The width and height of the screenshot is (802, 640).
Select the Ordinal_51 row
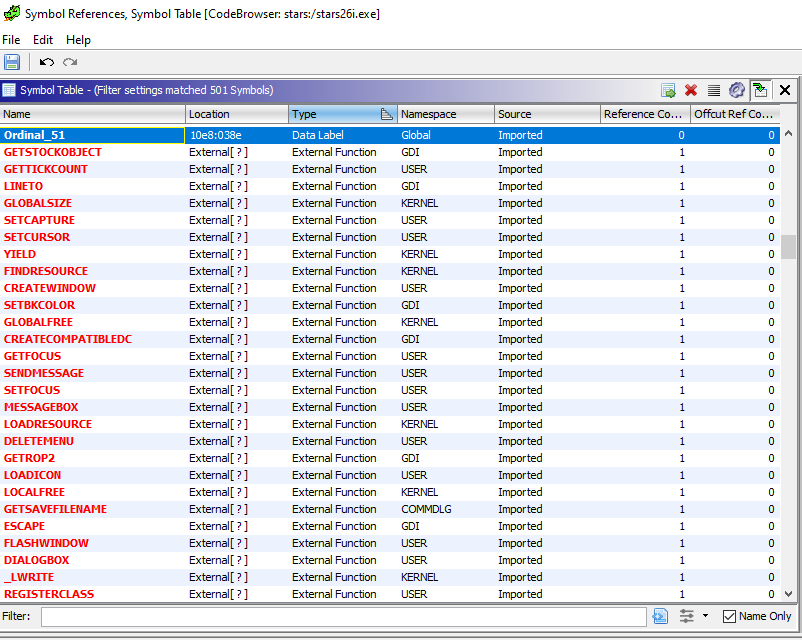click(390, 135)
